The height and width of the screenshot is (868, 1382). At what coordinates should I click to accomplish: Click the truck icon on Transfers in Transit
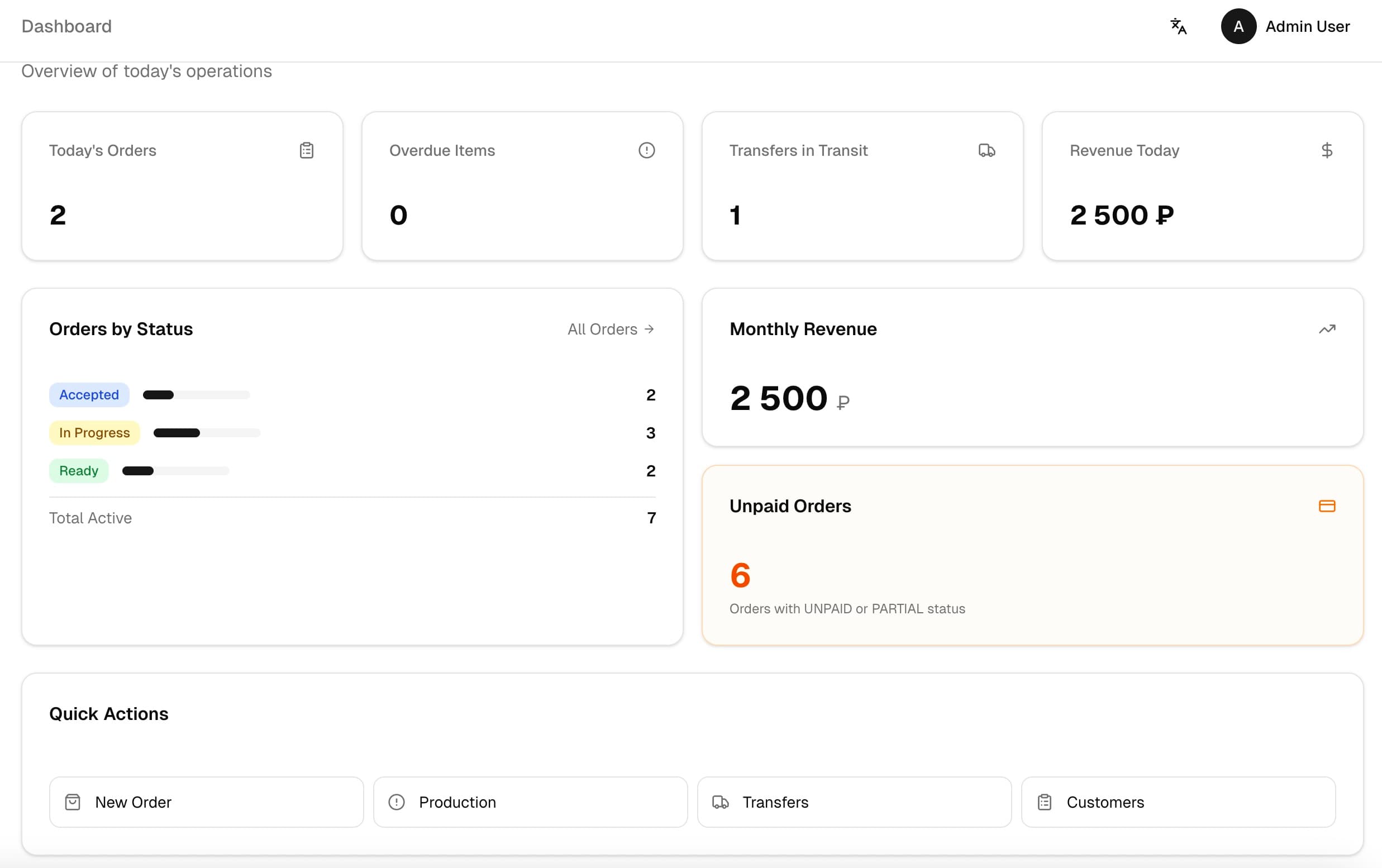click(x=987, y=150)
